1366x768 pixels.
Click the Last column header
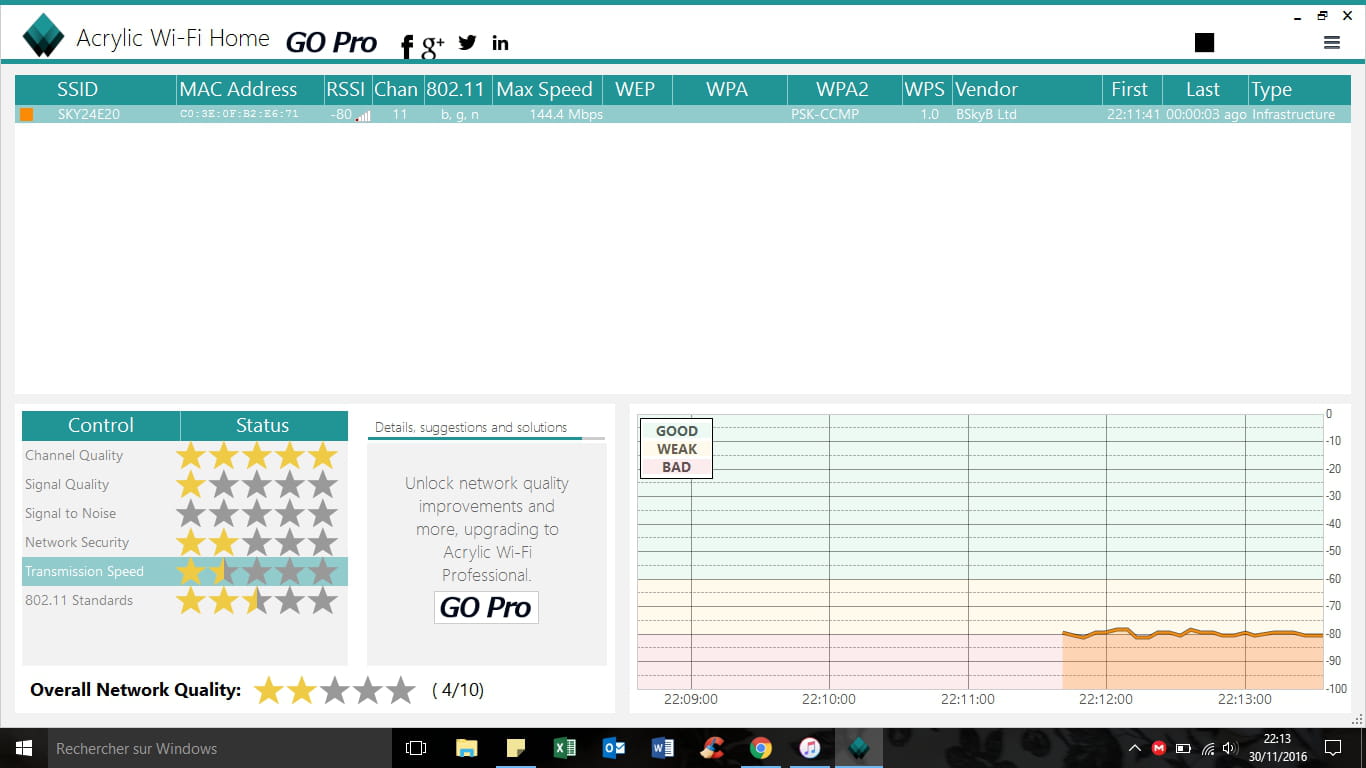coord(1204,89)
